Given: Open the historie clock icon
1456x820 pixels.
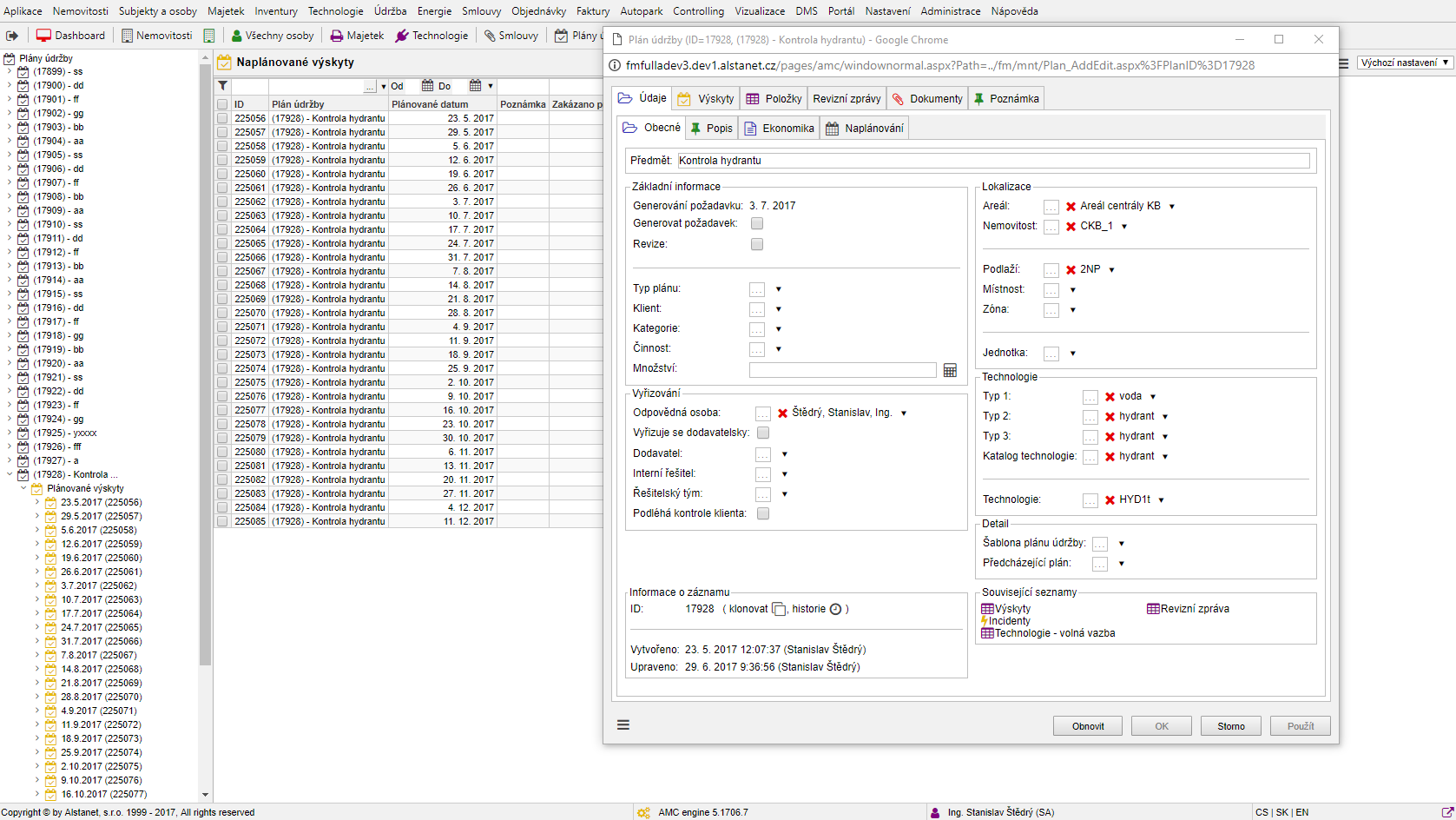Looking at the screenshot, I should click(835, 609).
